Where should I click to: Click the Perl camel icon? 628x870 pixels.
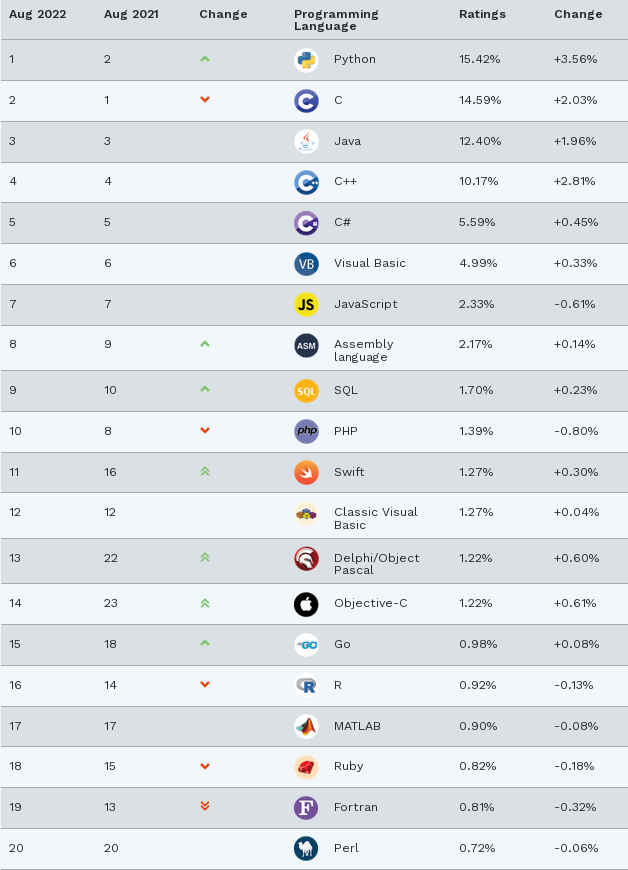[306, 848]
